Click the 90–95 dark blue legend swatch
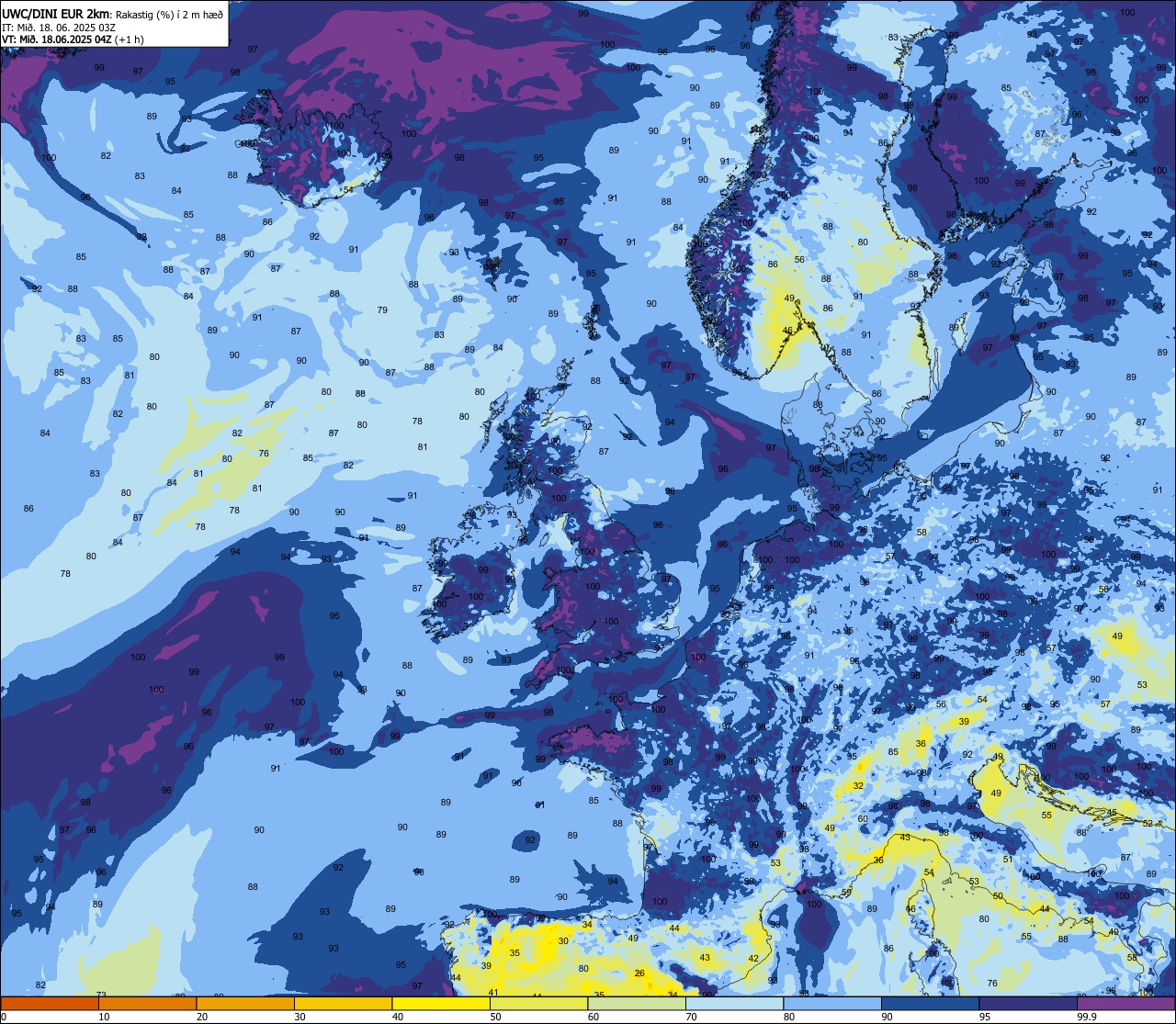The height and width of the screenshot is (1024, 1176). click(930, 1004)
